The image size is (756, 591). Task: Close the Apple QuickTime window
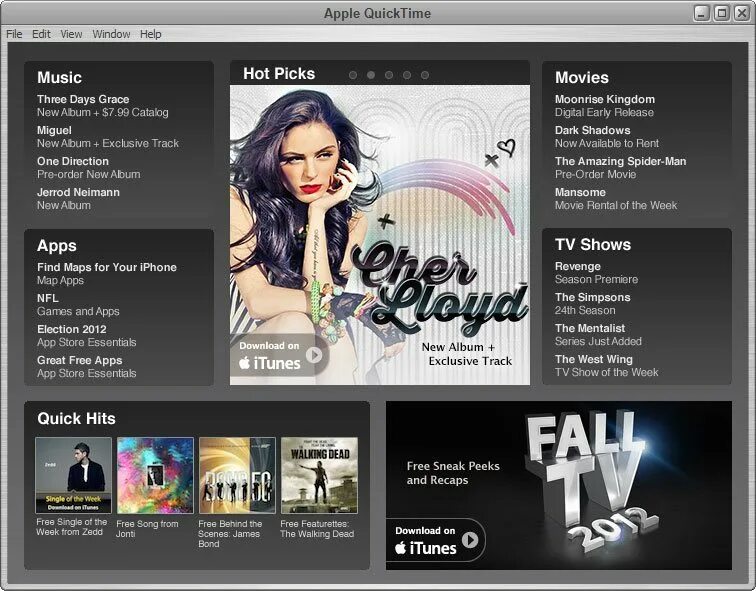pyautogui.click(x=742, y=13)
